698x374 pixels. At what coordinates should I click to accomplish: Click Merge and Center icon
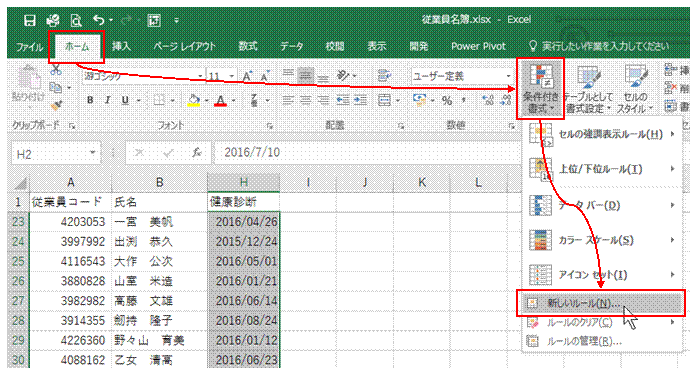pos(384,101)
